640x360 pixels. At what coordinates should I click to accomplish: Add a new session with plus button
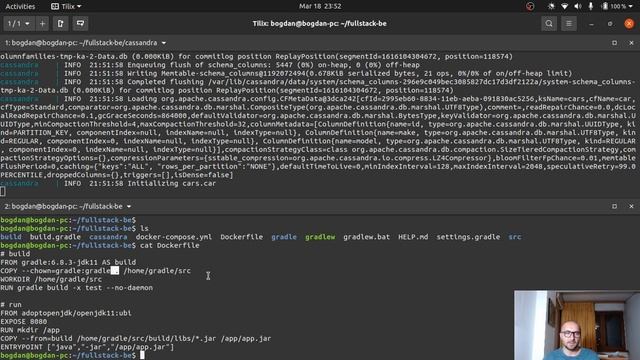pos(42,24)
